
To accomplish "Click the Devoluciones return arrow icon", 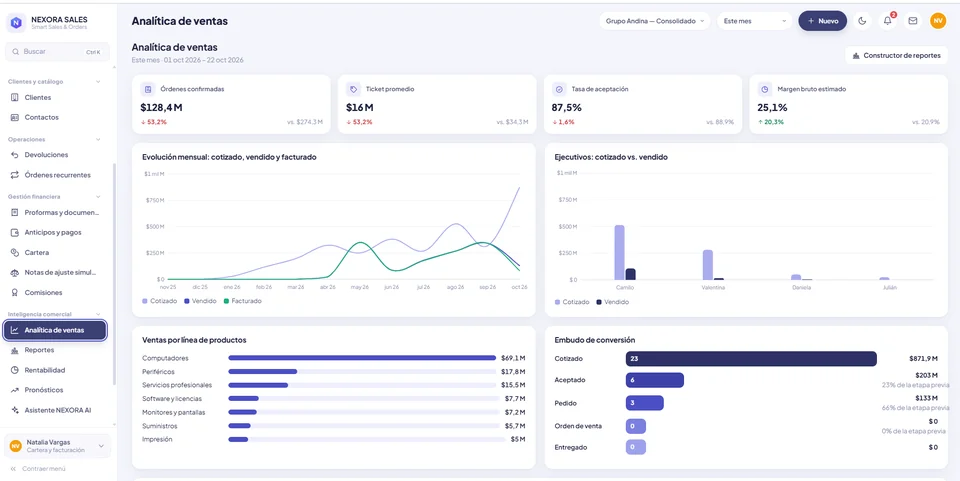I will click(15, 155).
